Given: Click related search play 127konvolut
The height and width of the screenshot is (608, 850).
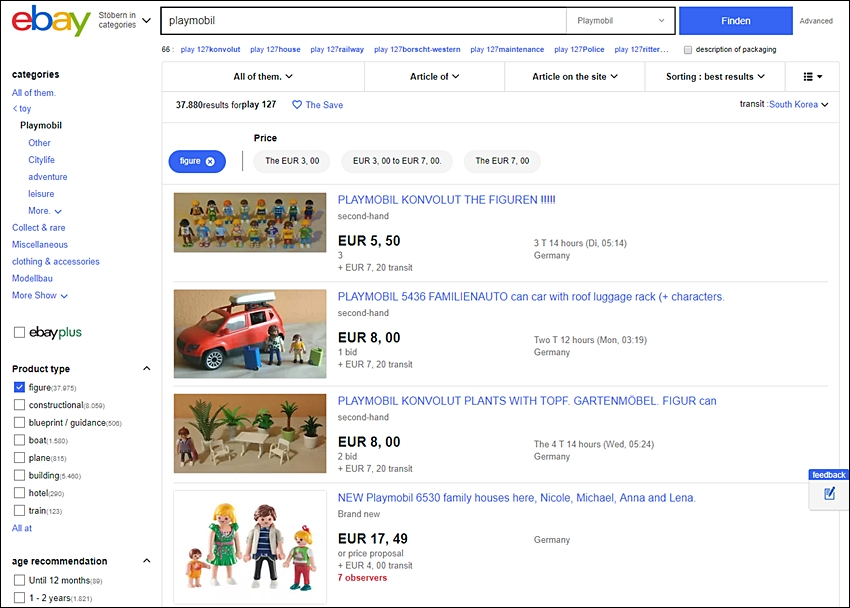Looking at the screenshot, I should coord(210,49).
